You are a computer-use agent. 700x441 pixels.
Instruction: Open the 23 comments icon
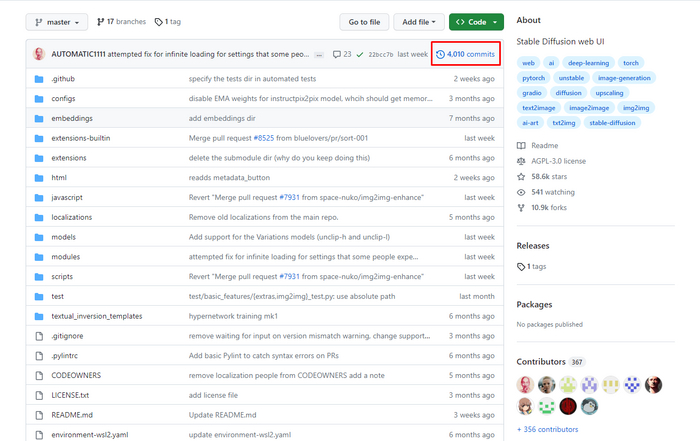click(x=342, y=54)
